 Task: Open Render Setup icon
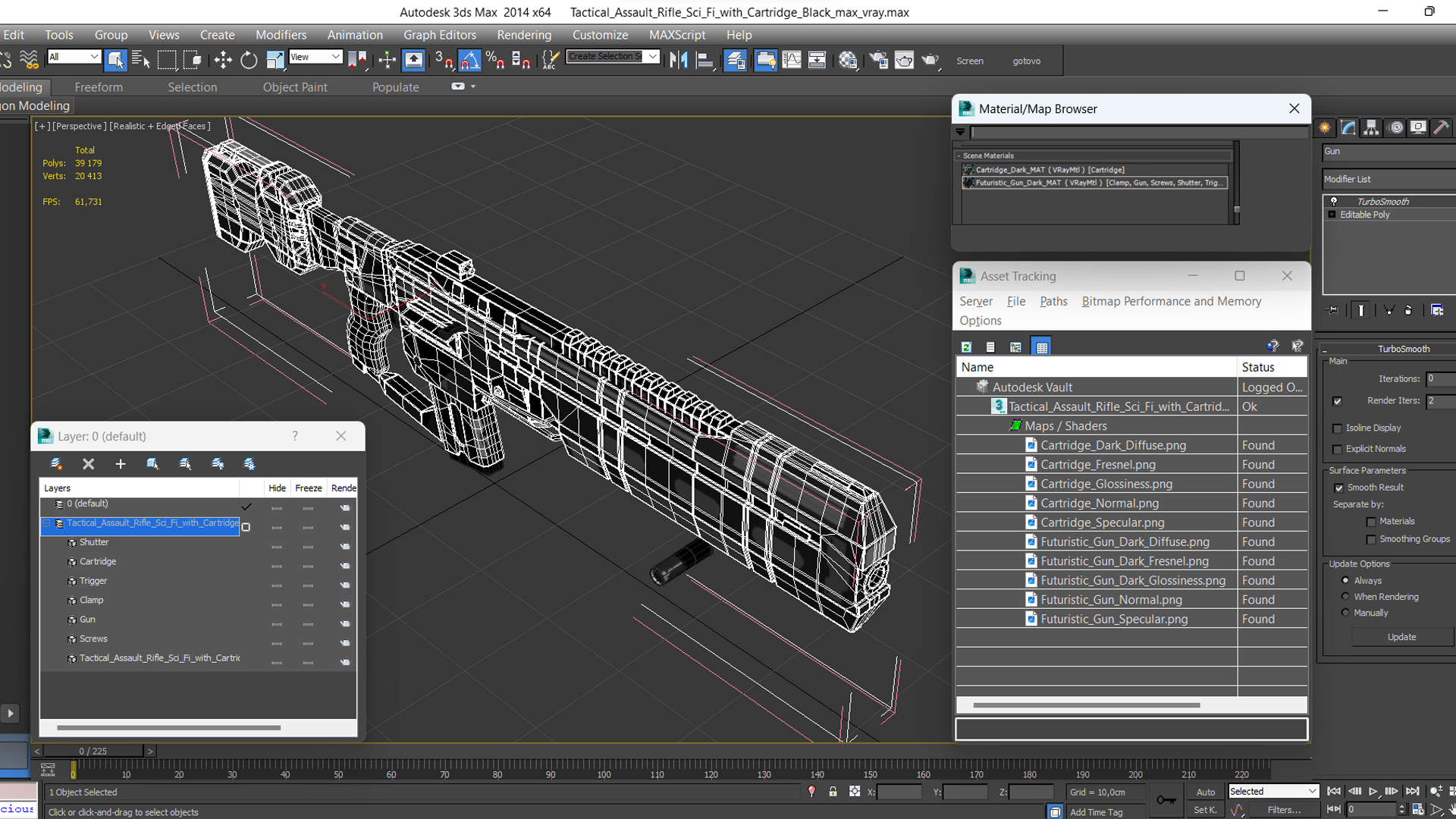(x=878, y=60)
